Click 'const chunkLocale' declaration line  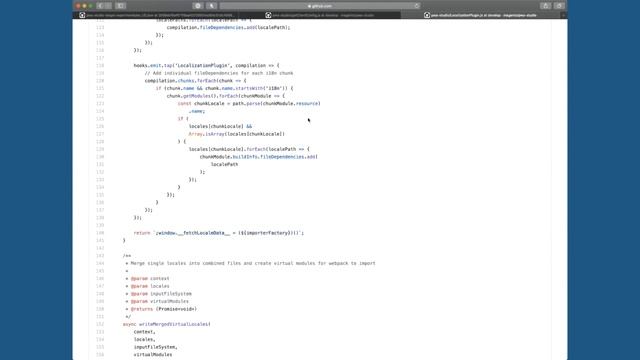click(x=249, y=103)
